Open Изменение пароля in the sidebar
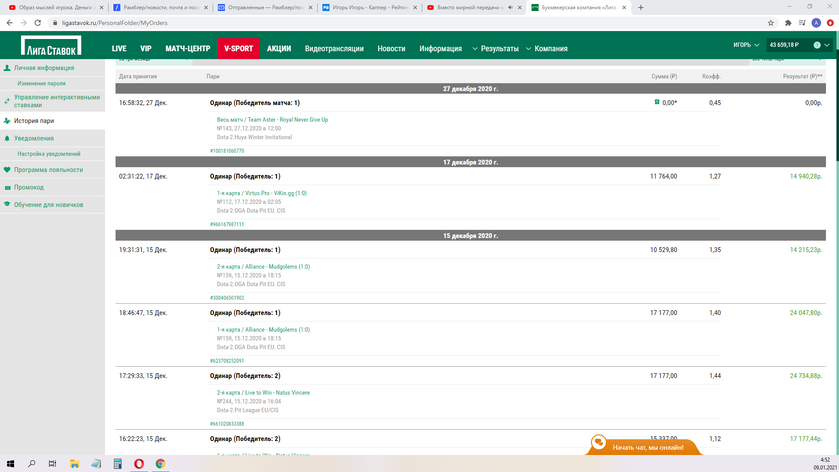The height and width of the screenshot is (472, 839). tap(41, 83)
